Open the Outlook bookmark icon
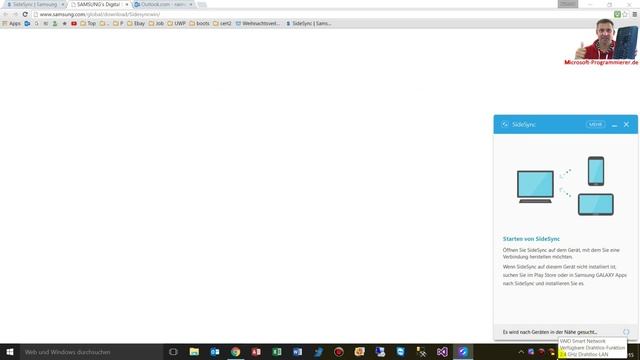The width and height of the screenshot is (640, 360). (27, 24)
